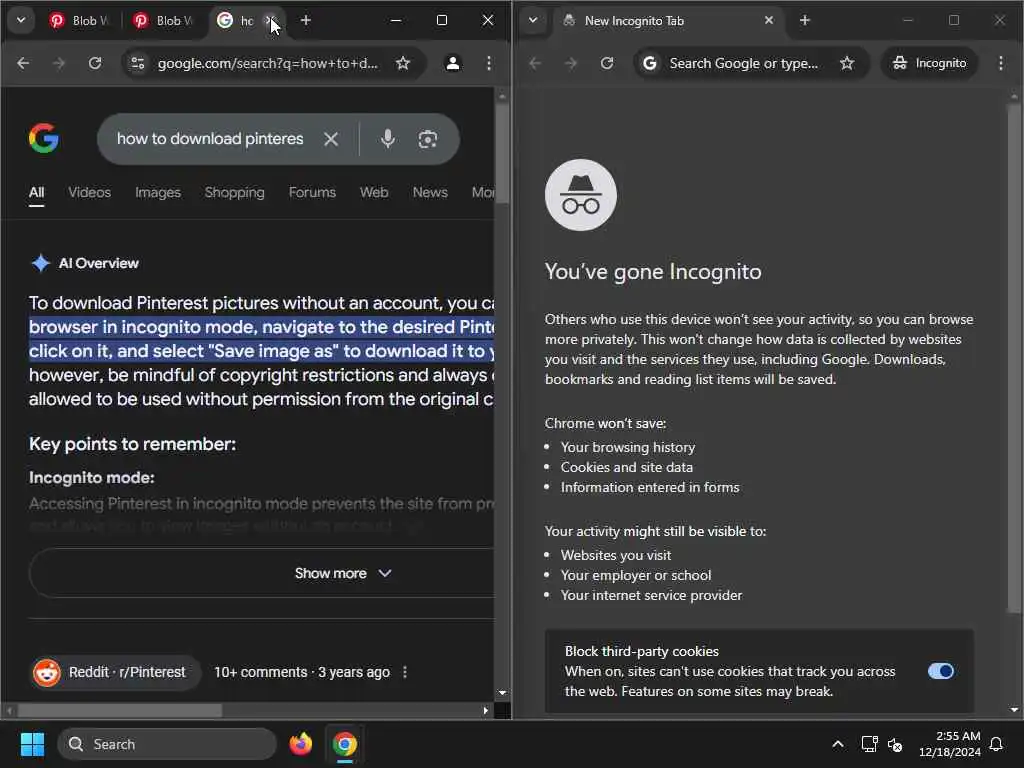Click vertical scrollbar in left Chrome window

pyautogui.click(x=502, y=154)
